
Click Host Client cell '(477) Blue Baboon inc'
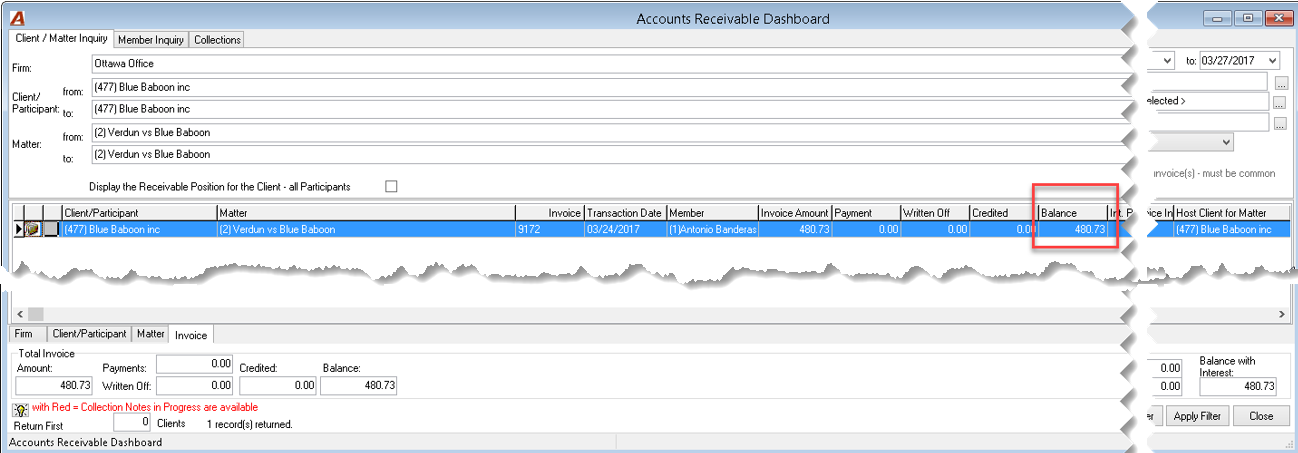click(x=1231, y=229)
